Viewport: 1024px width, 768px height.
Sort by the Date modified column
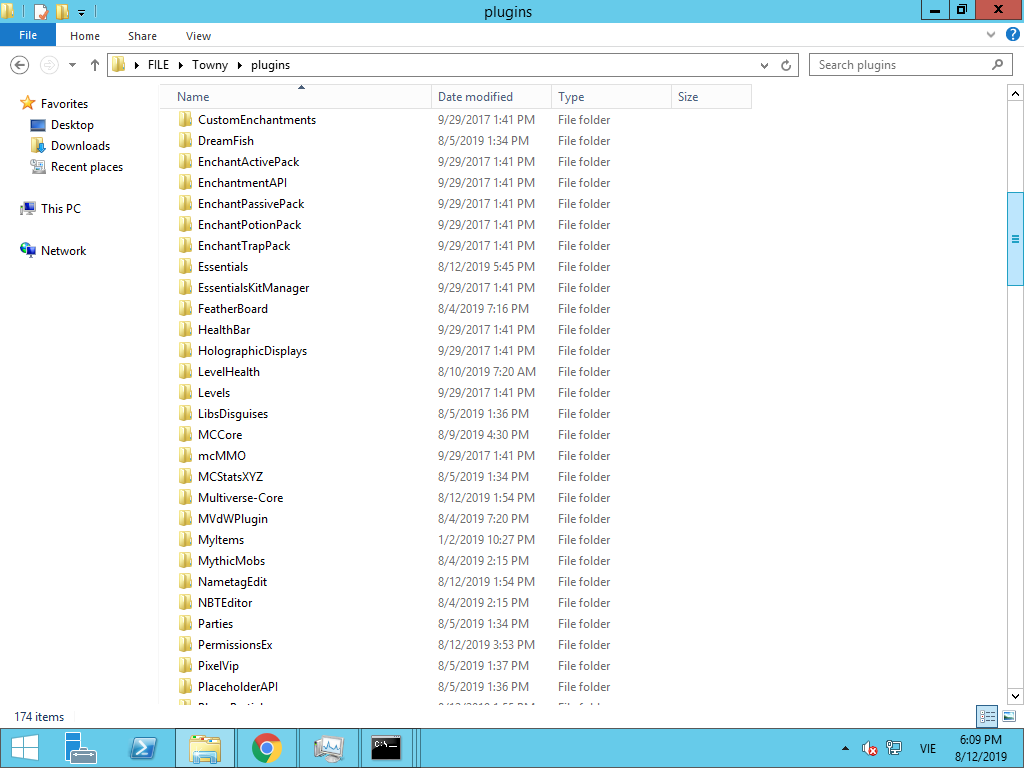[x=491, y=97]
